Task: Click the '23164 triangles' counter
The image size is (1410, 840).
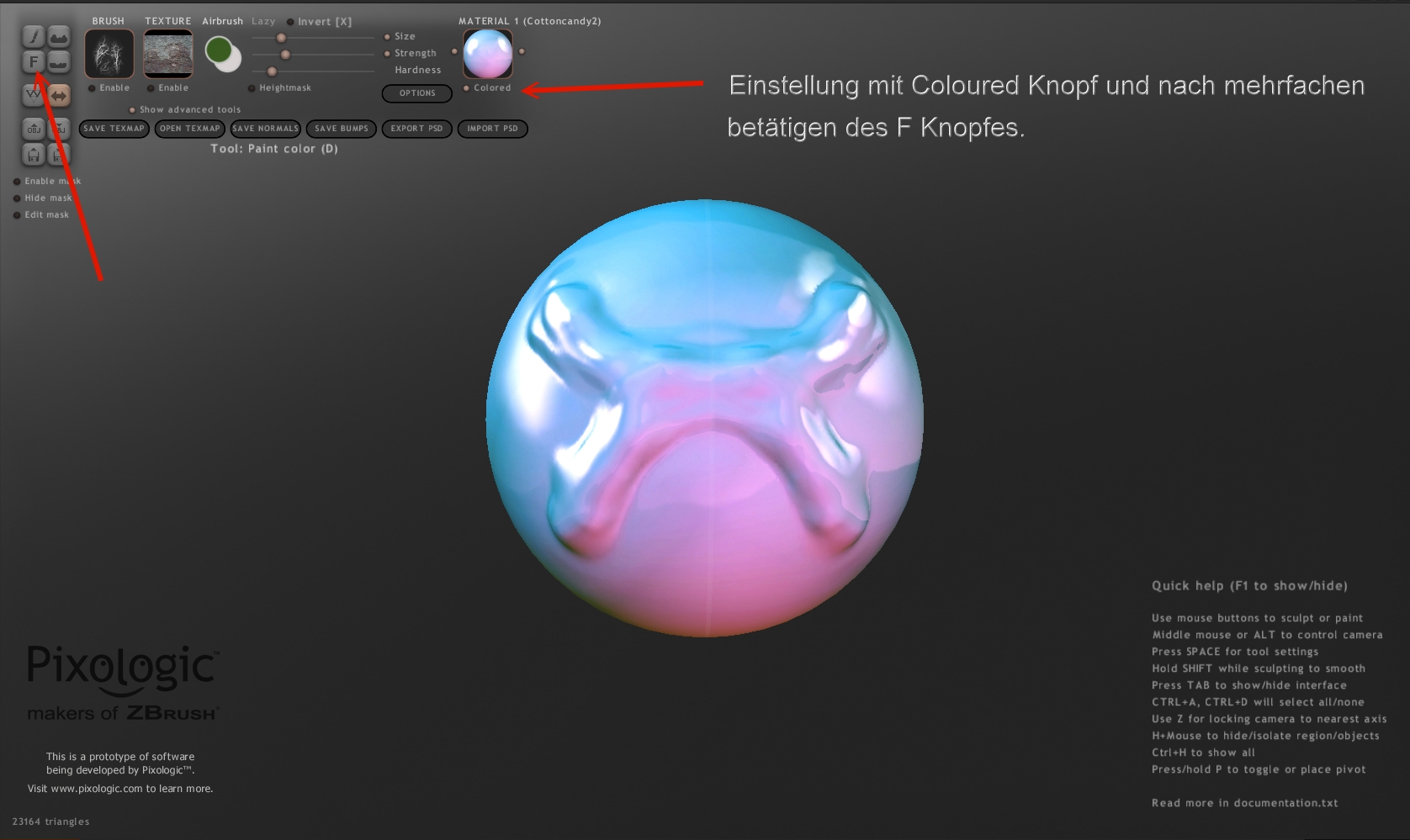Action: point(50,822)
